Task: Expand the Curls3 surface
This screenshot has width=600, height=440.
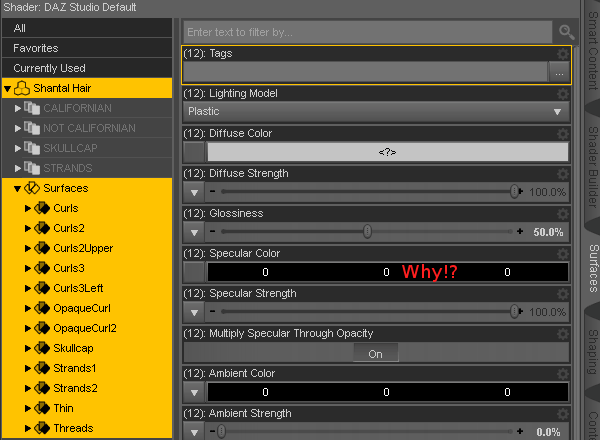Action: (x=28, y=268)
